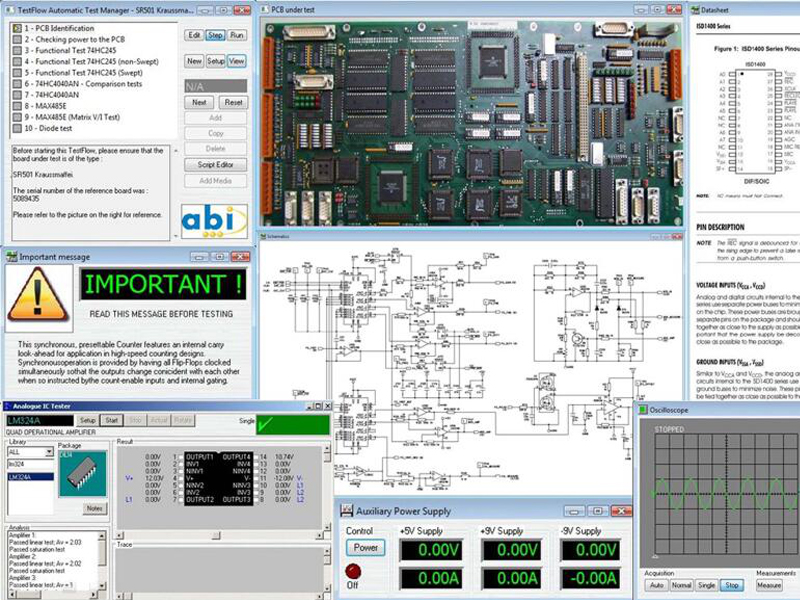Toggle the View button in TestFlow
Screen dimensions: 800x600
tap(236, 61)
